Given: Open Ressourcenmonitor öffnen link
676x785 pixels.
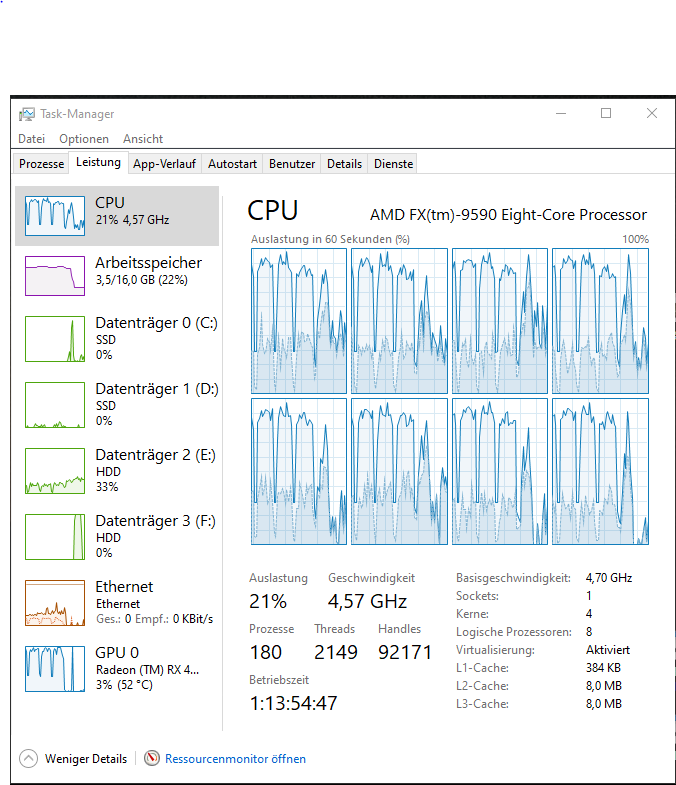Looking at the screenshot, I should click(235, 759).
